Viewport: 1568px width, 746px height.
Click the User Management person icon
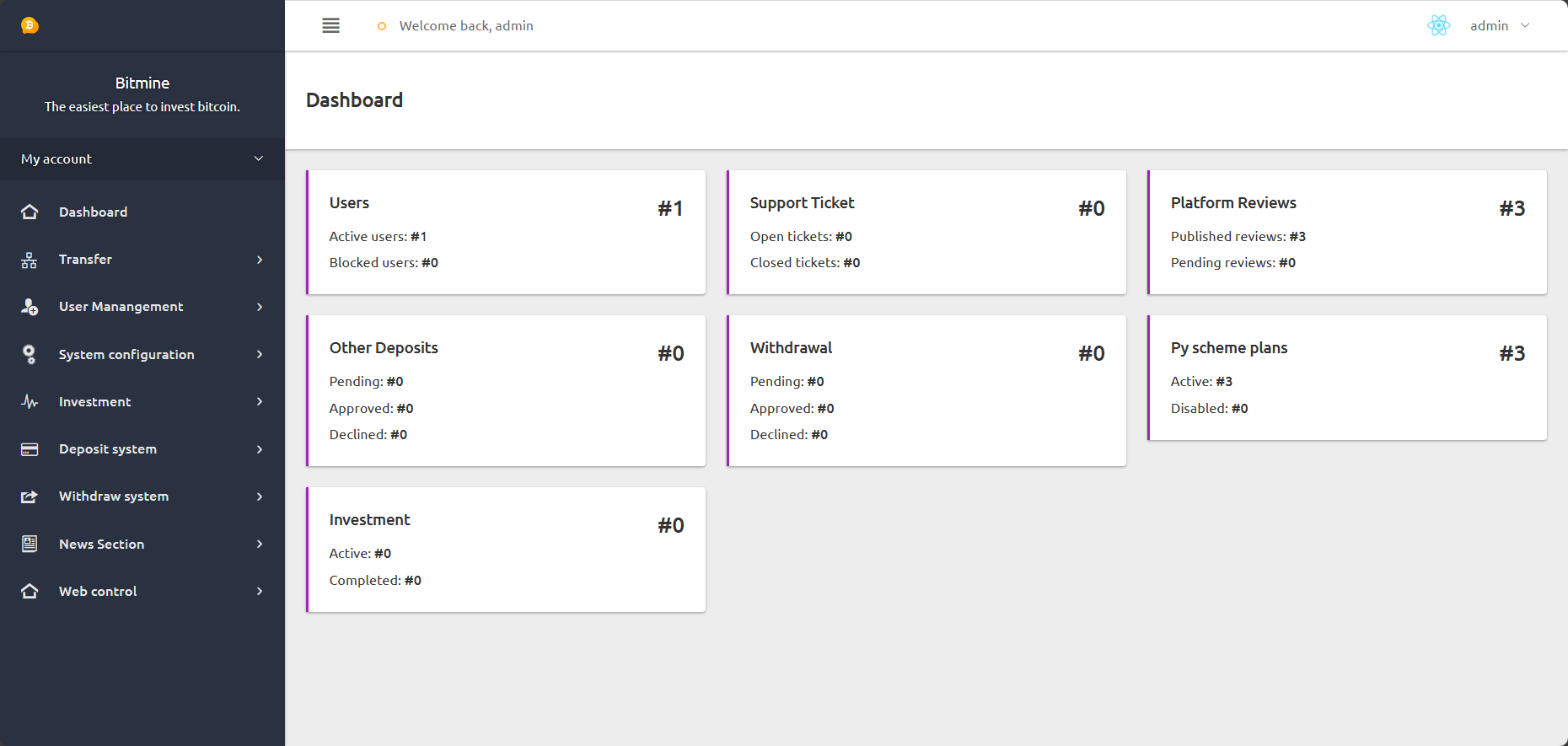click(x=30, y=307)
